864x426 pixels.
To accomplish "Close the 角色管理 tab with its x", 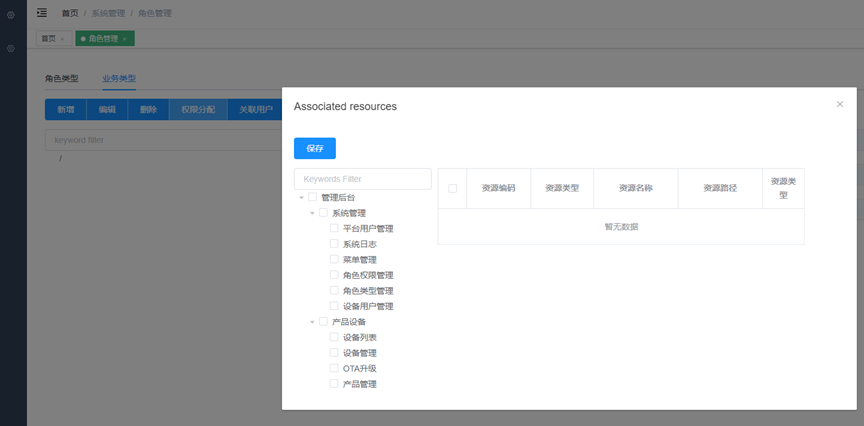I will pyautogui.click(x=125, y=39).
